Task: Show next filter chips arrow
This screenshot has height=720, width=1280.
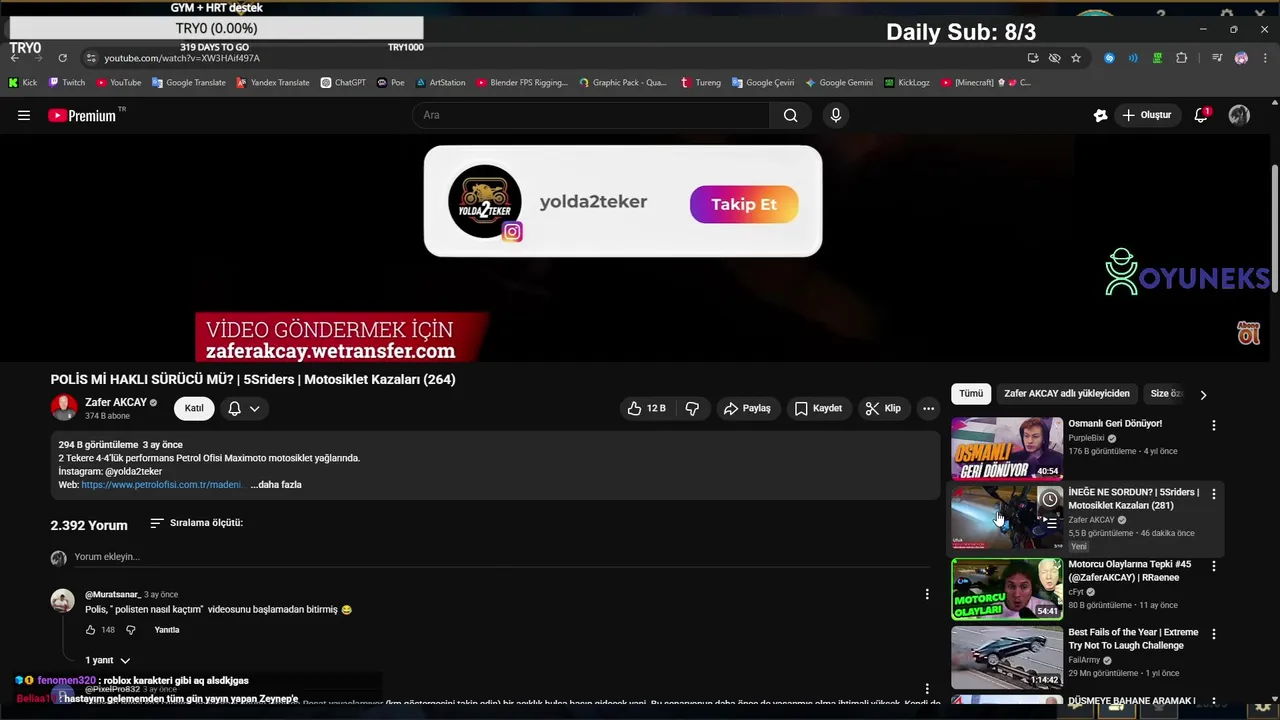Action: (x=1203, y=395)
